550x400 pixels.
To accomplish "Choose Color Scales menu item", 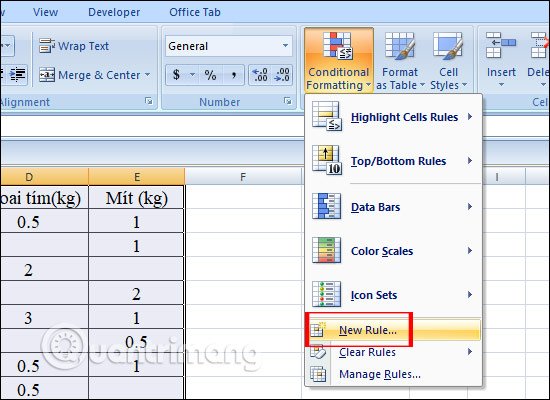I will click(393, 251).
